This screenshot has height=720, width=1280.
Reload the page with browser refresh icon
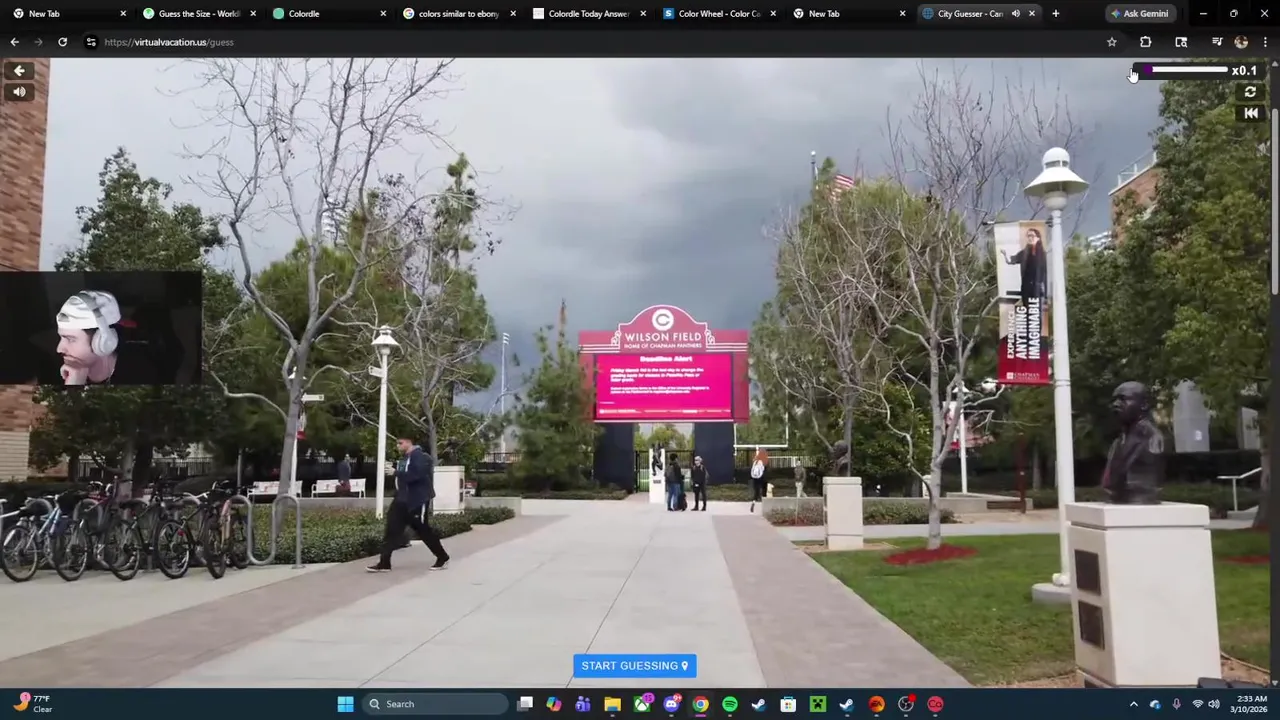pos(62,42)
